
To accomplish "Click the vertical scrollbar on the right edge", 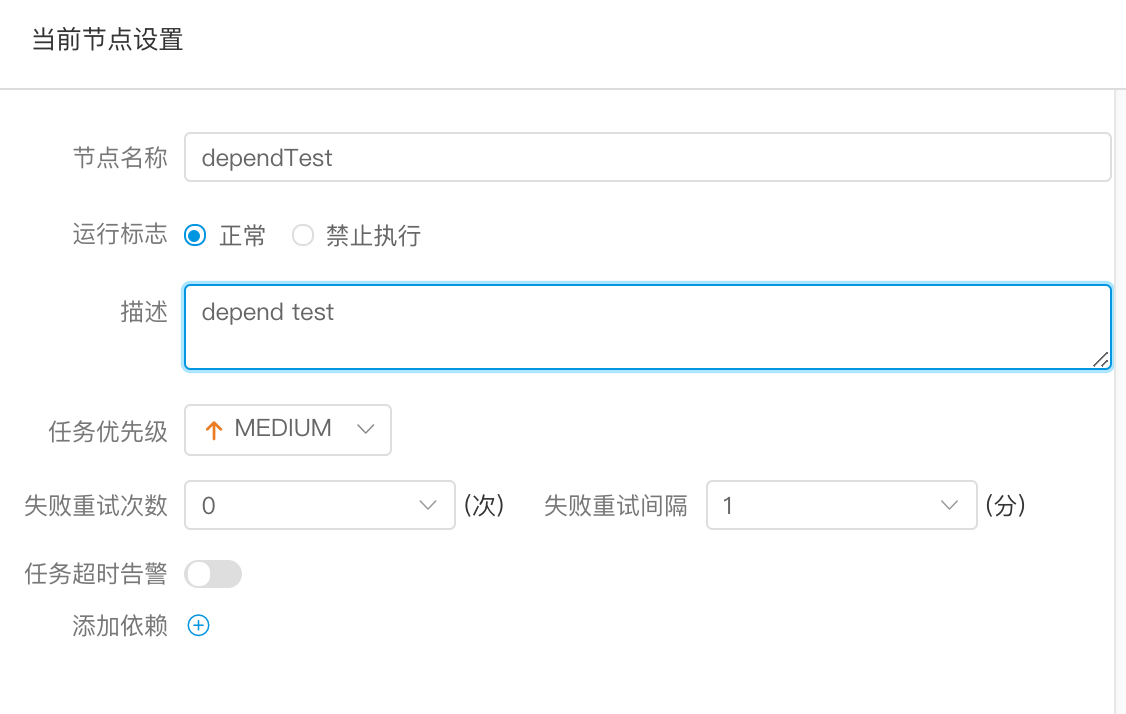I will tap(1119, 400).
